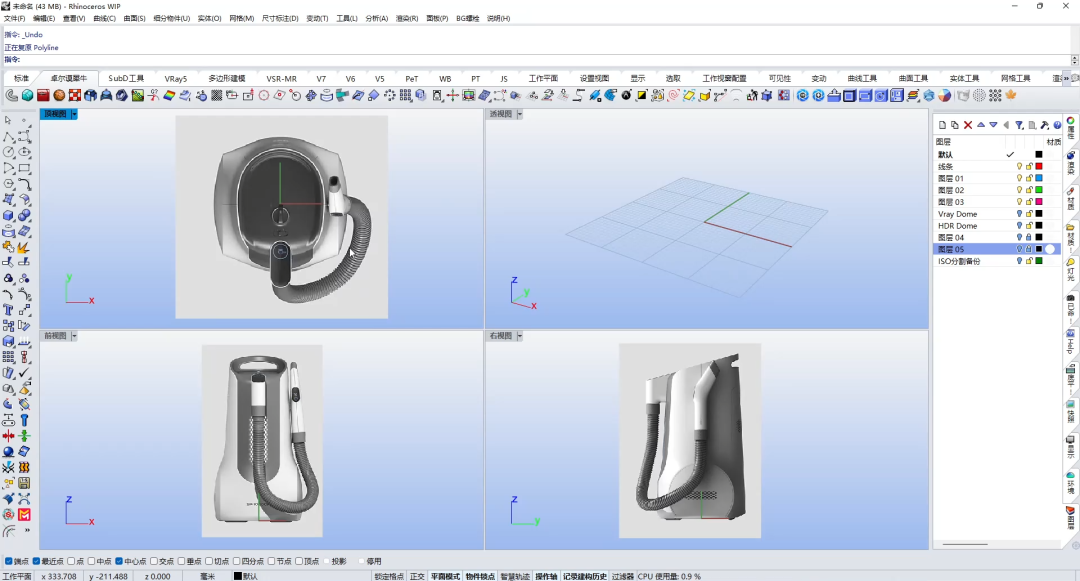Screen dimensions: 1080x581
Task: Click the orange maple leaf toolbar icon
Action: [x=1011, y=95]
